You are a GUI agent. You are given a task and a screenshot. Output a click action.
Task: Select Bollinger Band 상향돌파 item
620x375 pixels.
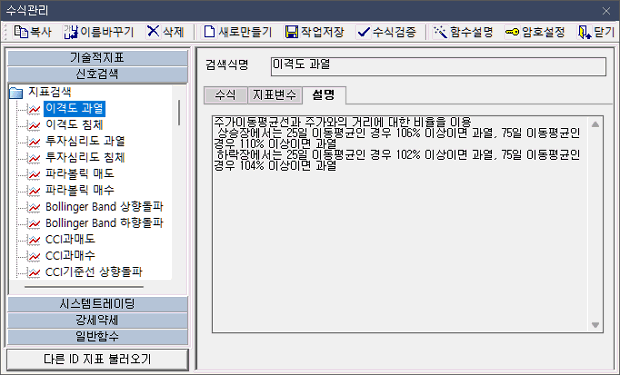tap(104, 206)
